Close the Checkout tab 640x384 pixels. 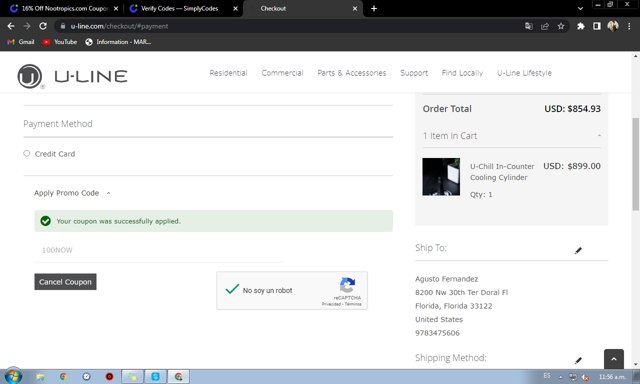click(x=355, y=9)
